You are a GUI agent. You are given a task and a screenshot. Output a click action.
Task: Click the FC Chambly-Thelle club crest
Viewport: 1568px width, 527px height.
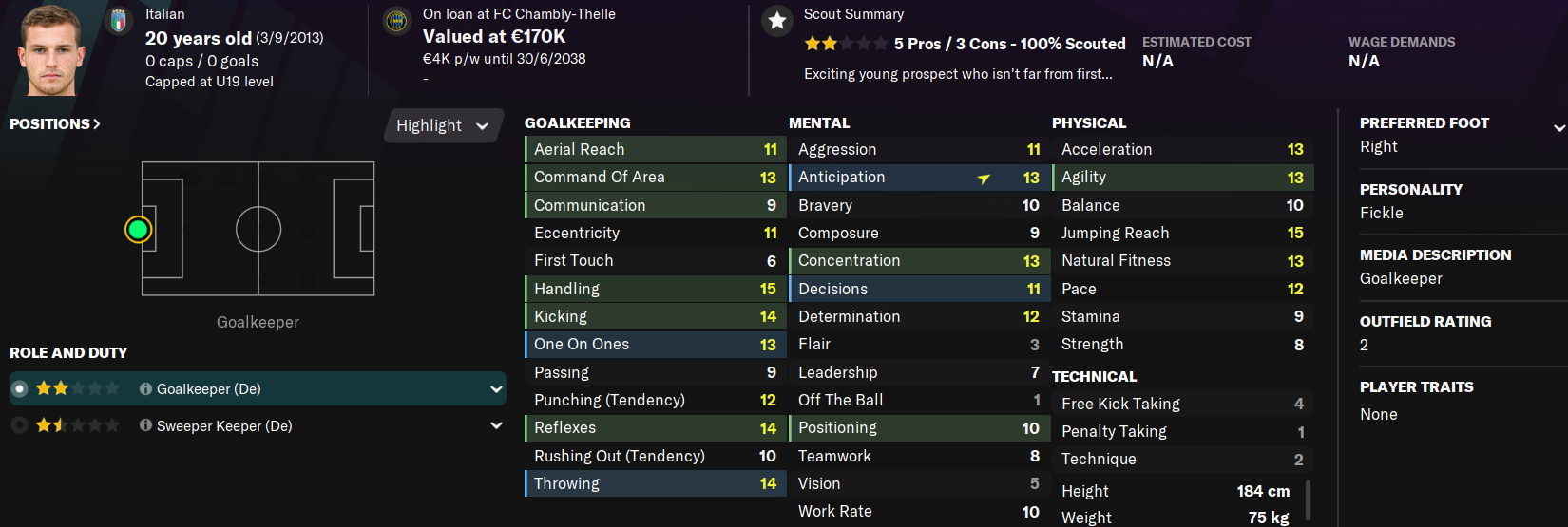pyautogui.click(x=396, y=21)
